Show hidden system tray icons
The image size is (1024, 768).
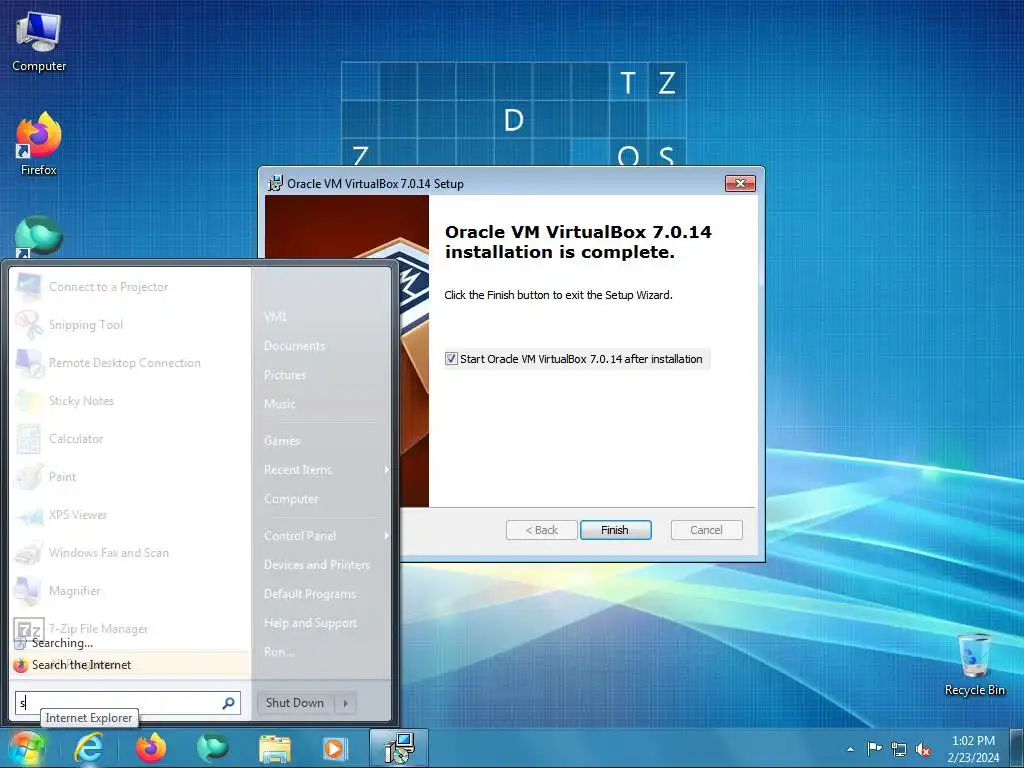850,749
